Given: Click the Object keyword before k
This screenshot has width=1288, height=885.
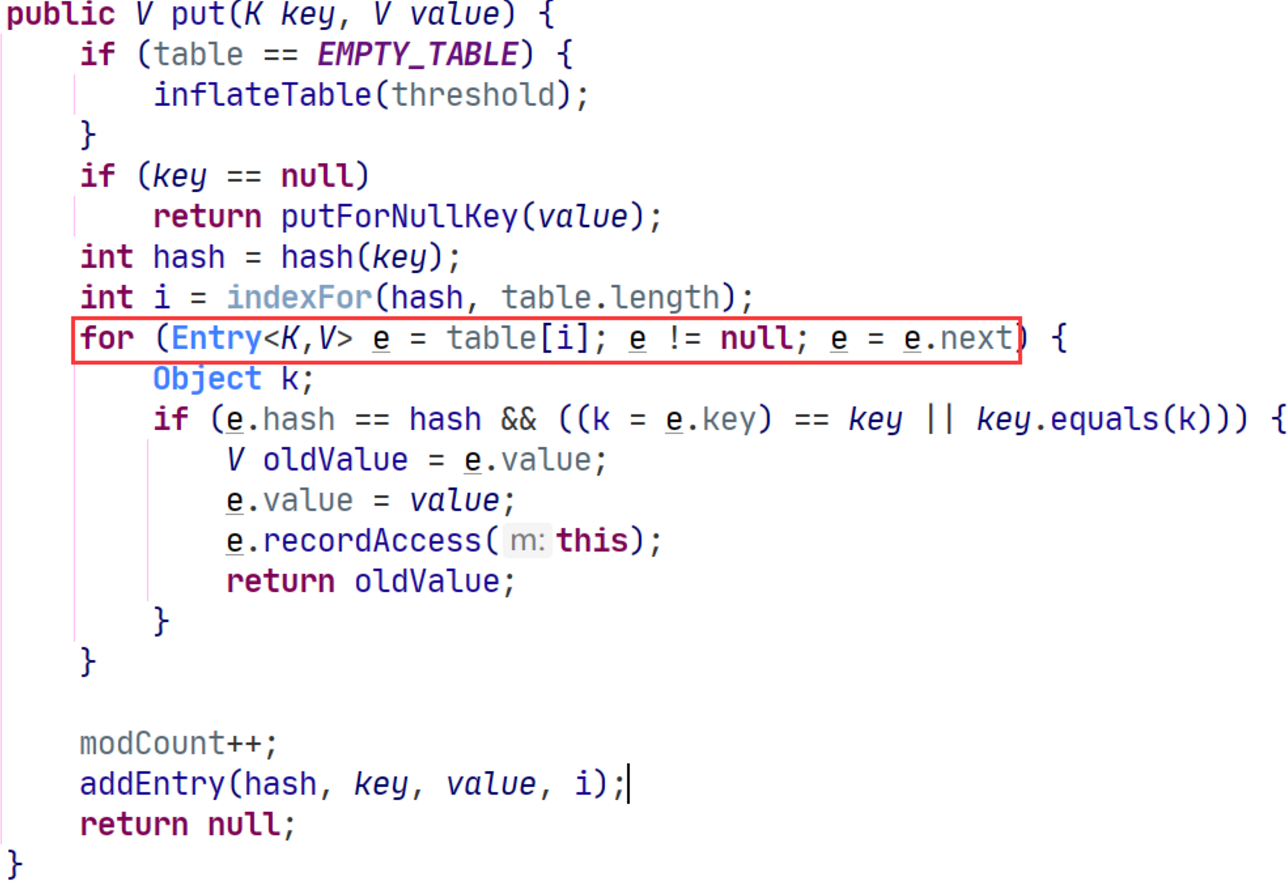Looking at the screenshot, I should tap(207, 379).
